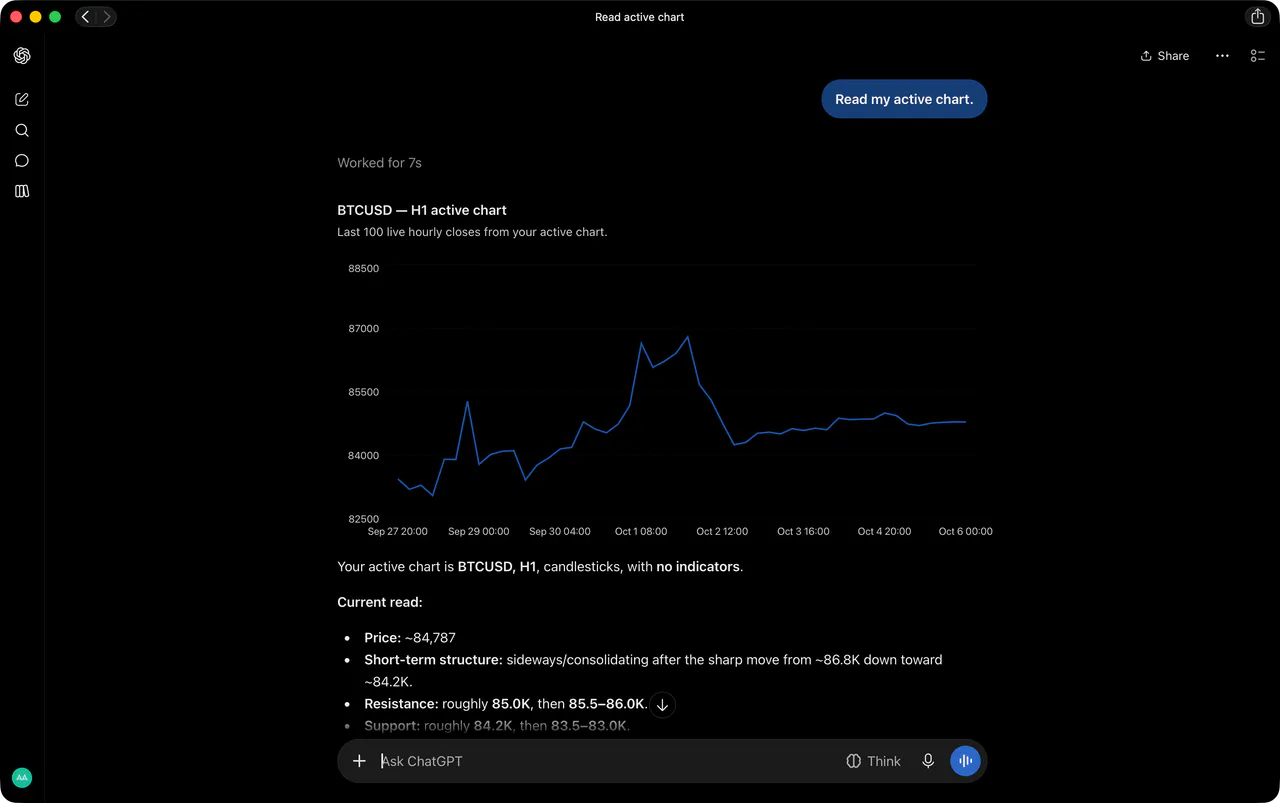Share this conversation via Share button
This screenshot has width=1280, height=803.
1165,56
